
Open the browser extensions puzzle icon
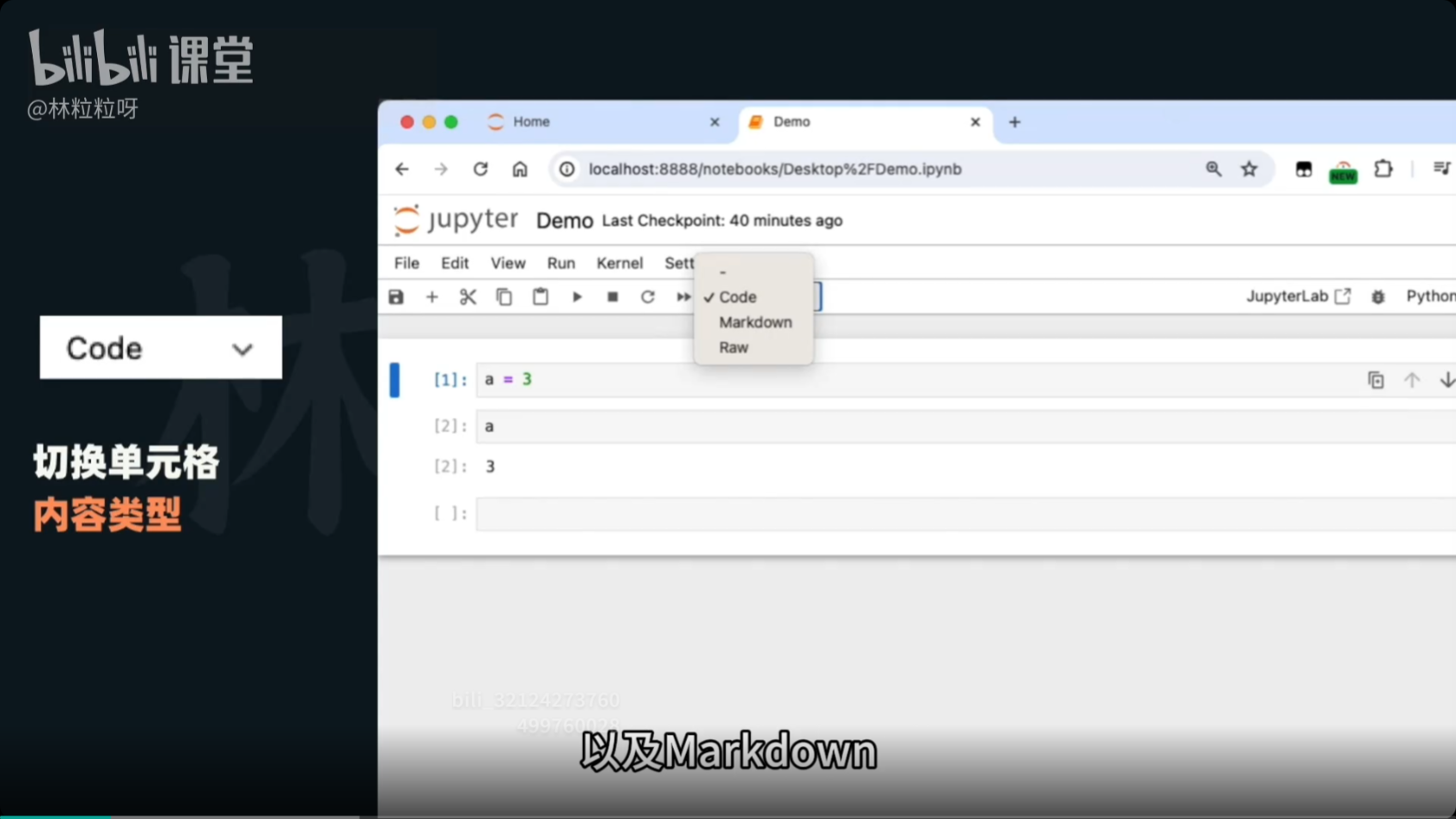[1383, 169]
